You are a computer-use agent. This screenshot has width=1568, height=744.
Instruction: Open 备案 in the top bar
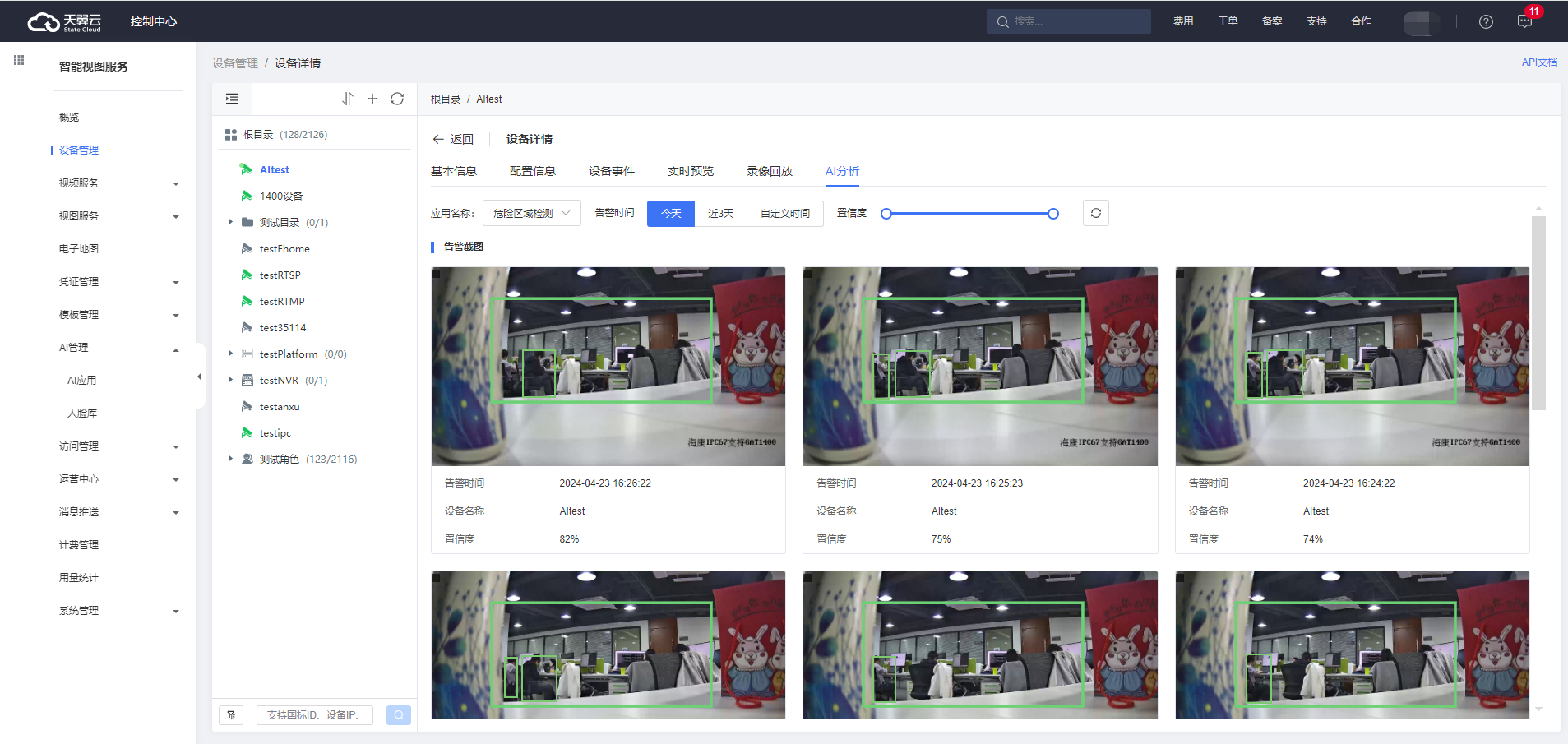1272,21
